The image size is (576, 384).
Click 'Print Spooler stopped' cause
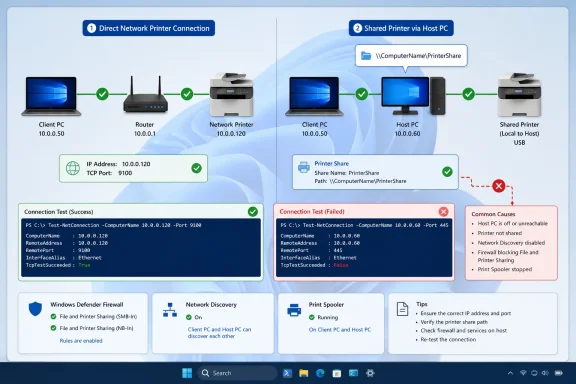click(x=505, y=269)
